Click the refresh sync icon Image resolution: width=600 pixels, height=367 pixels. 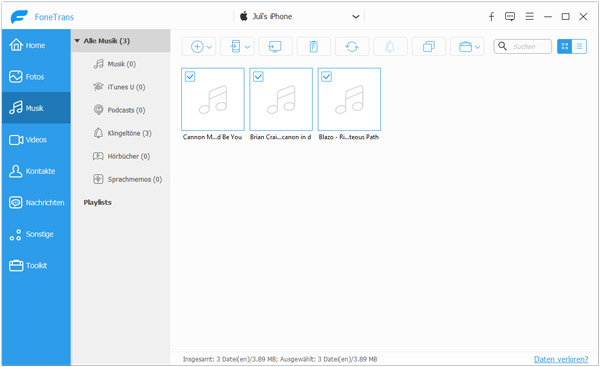[352, 47]
